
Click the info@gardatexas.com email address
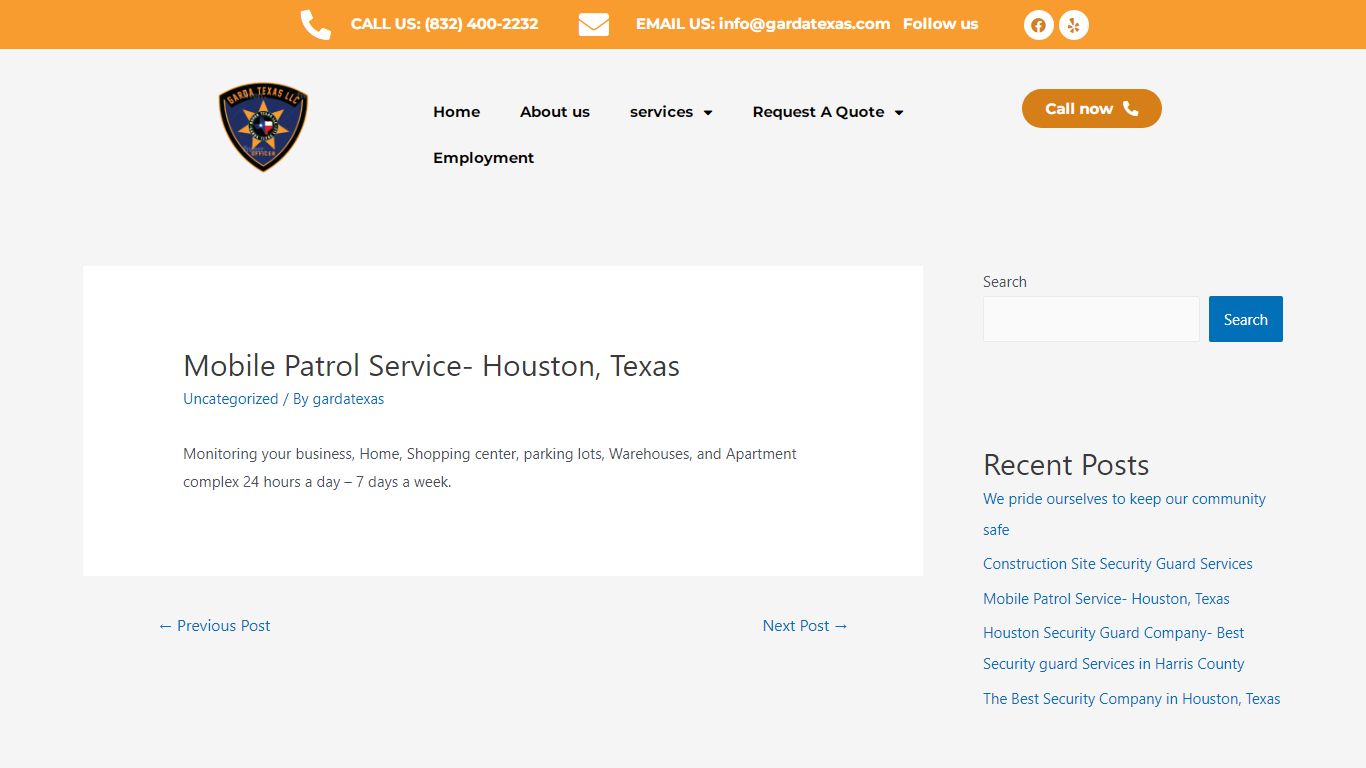point(804,24)
